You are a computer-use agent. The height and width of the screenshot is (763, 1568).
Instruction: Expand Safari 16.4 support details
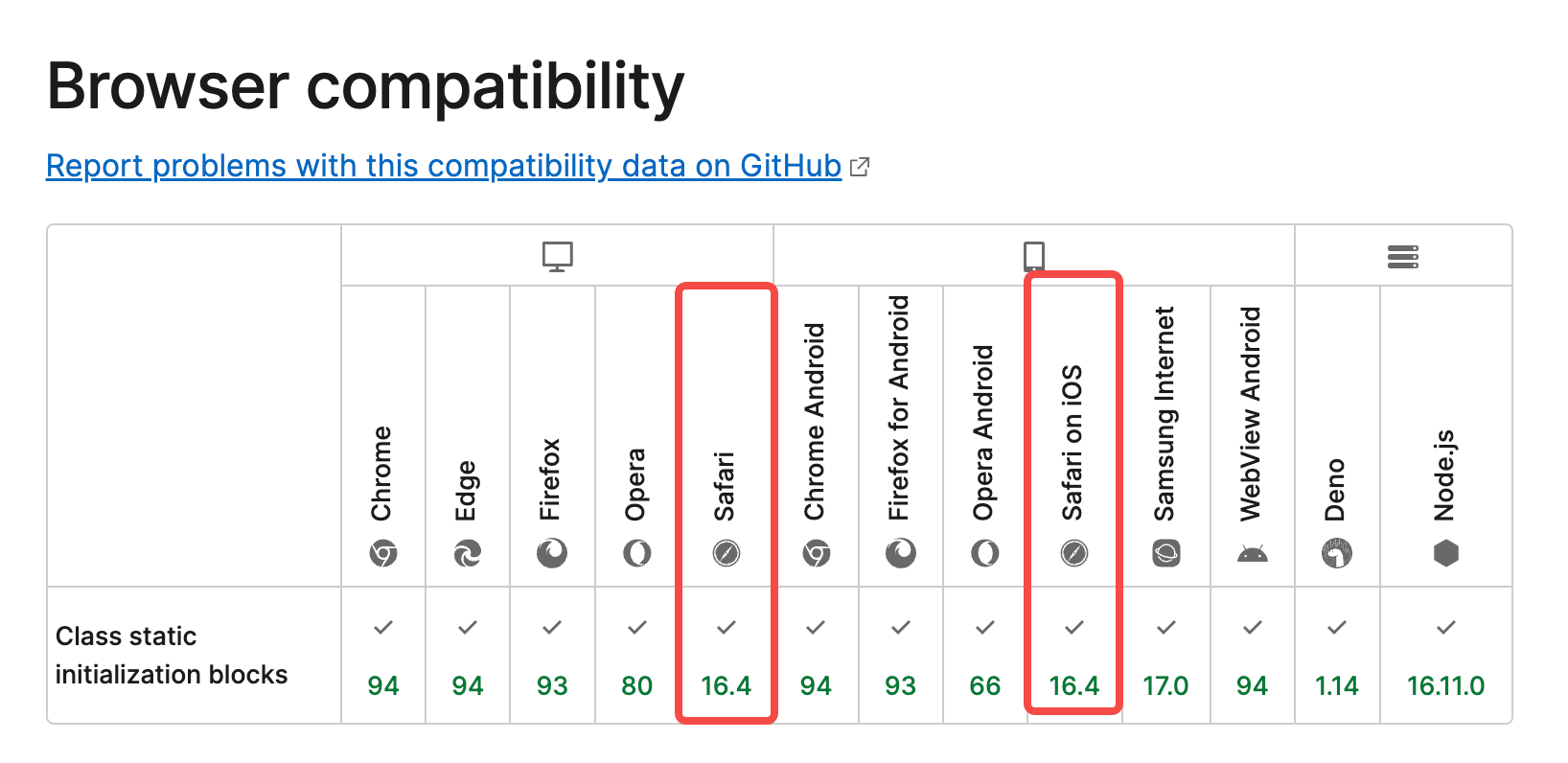point(726,656)
